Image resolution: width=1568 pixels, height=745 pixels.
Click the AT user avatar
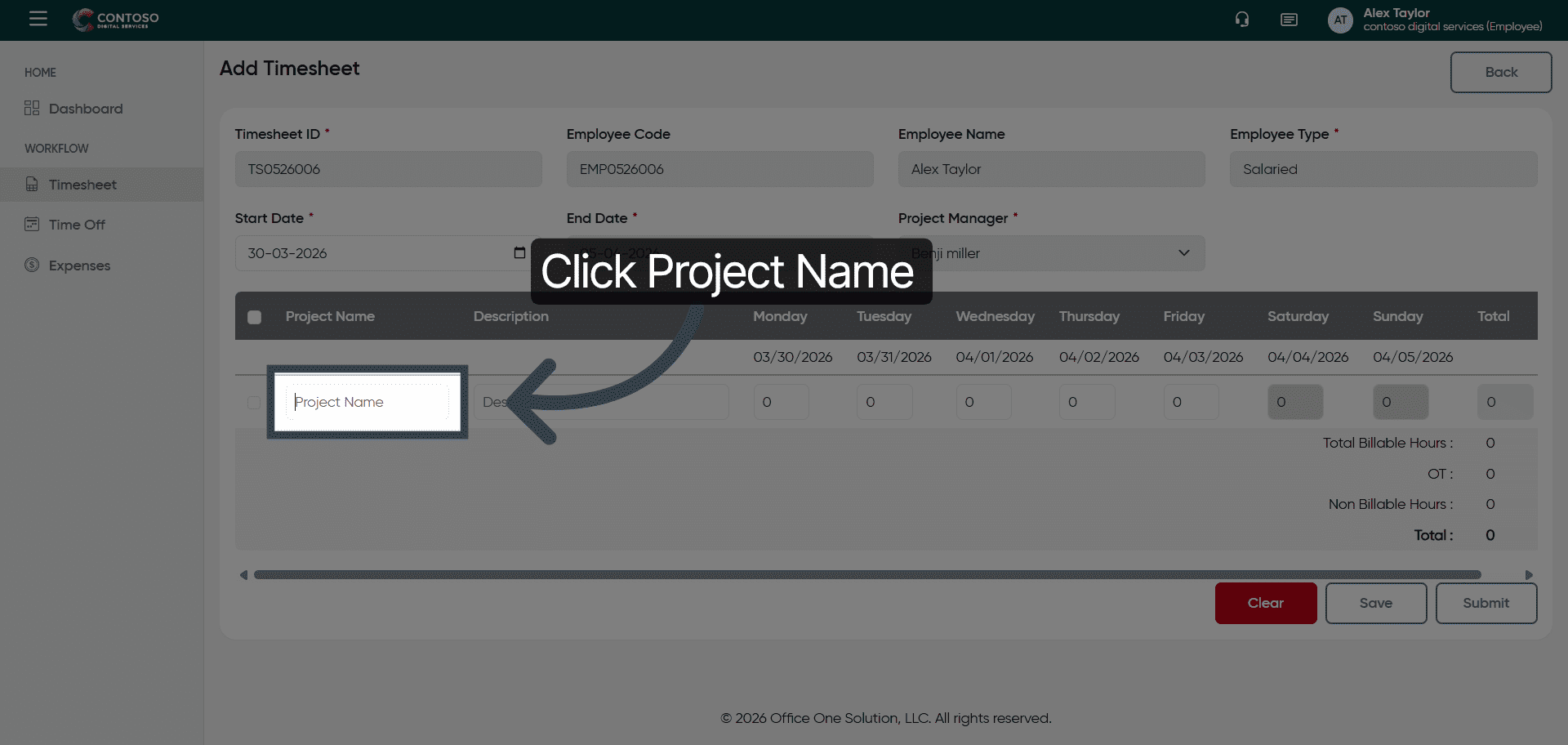pos(1340,20)
